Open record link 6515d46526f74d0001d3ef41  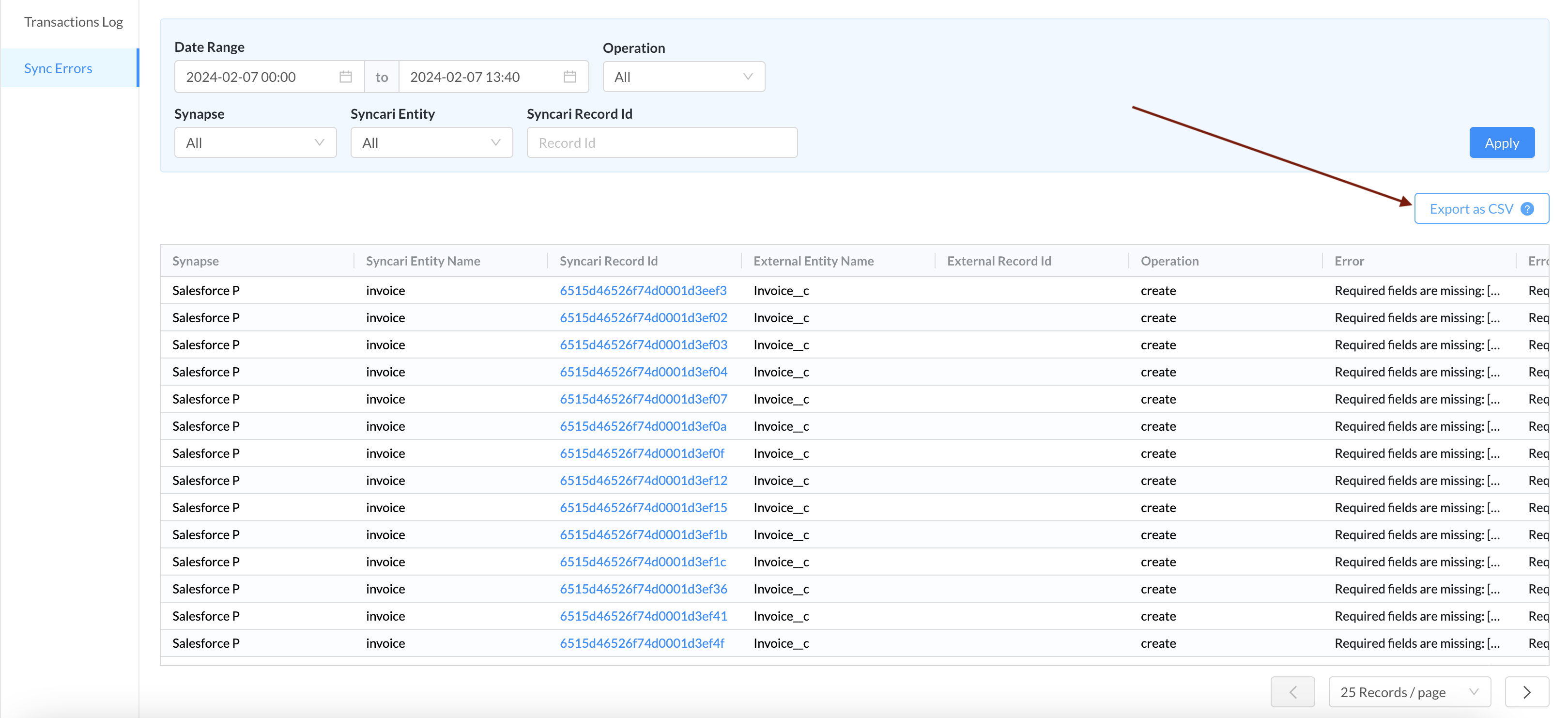point(644,616)
